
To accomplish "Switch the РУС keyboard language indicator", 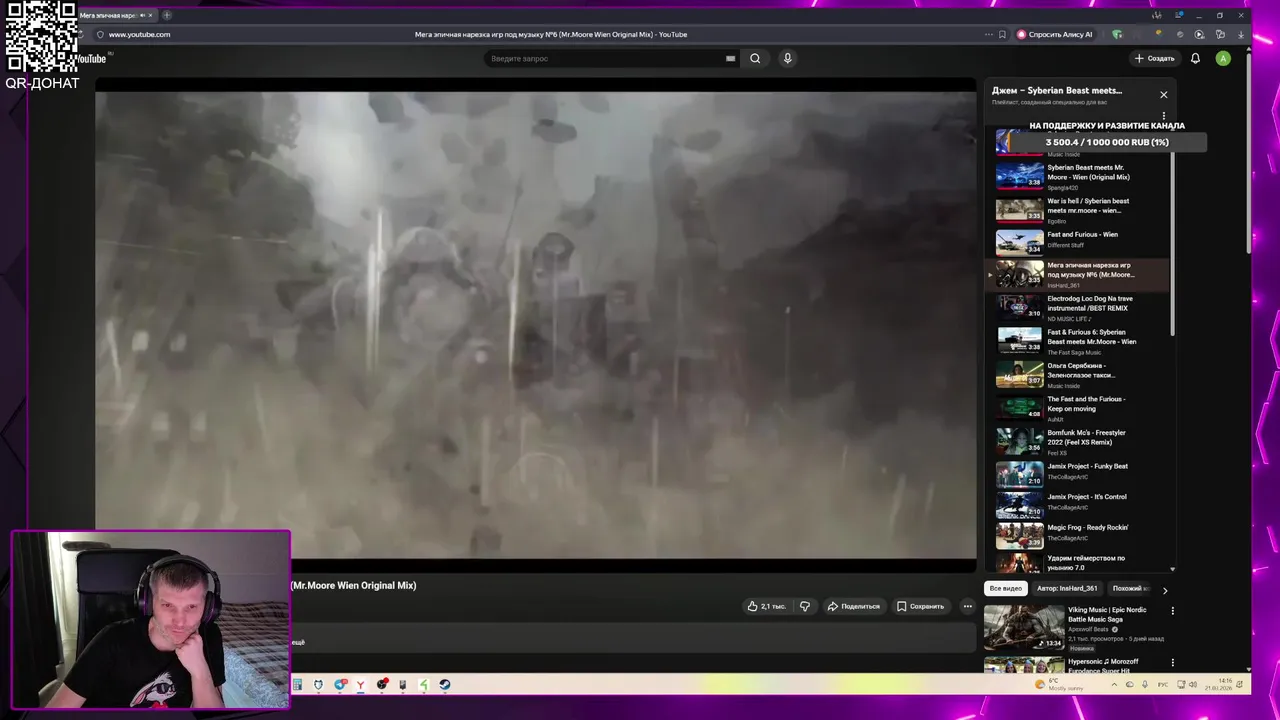I will tap(1162, 685).
